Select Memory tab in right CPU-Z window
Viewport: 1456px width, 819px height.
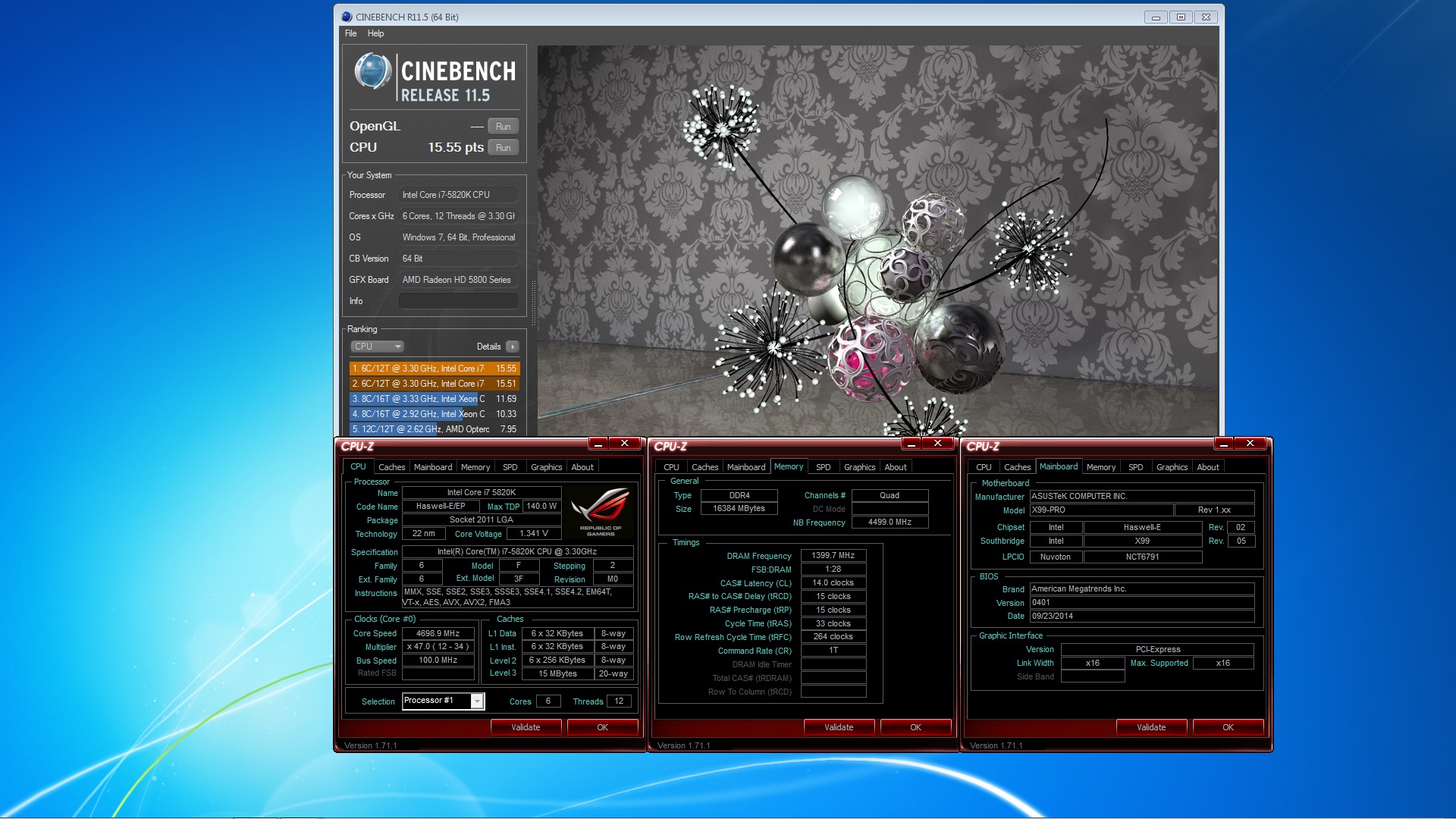(x=1100, y=467)
